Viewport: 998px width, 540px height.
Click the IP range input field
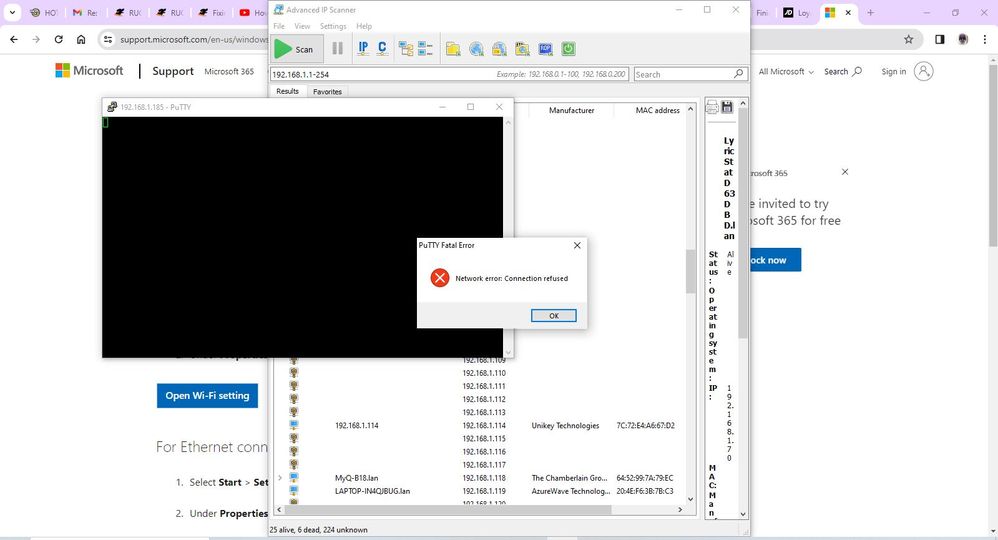tap(380, 74)
